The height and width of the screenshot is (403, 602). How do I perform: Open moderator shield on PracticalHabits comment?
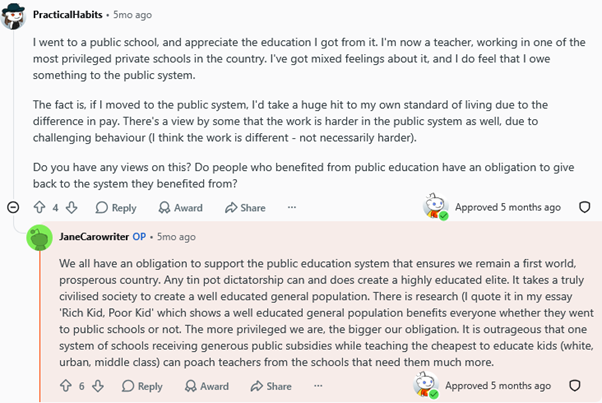pos(584,207)
